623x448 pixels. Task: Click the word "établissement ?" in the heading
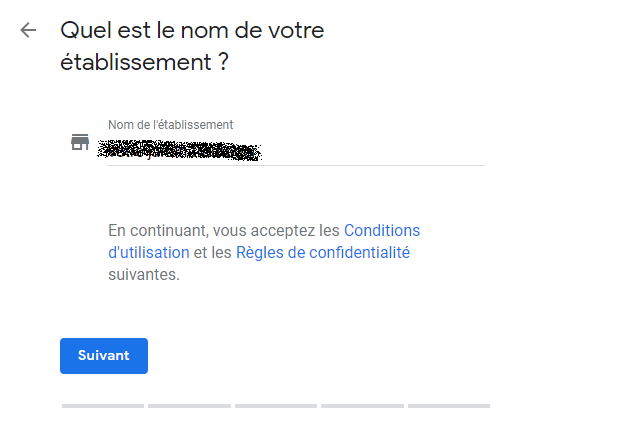click(145, 62)
